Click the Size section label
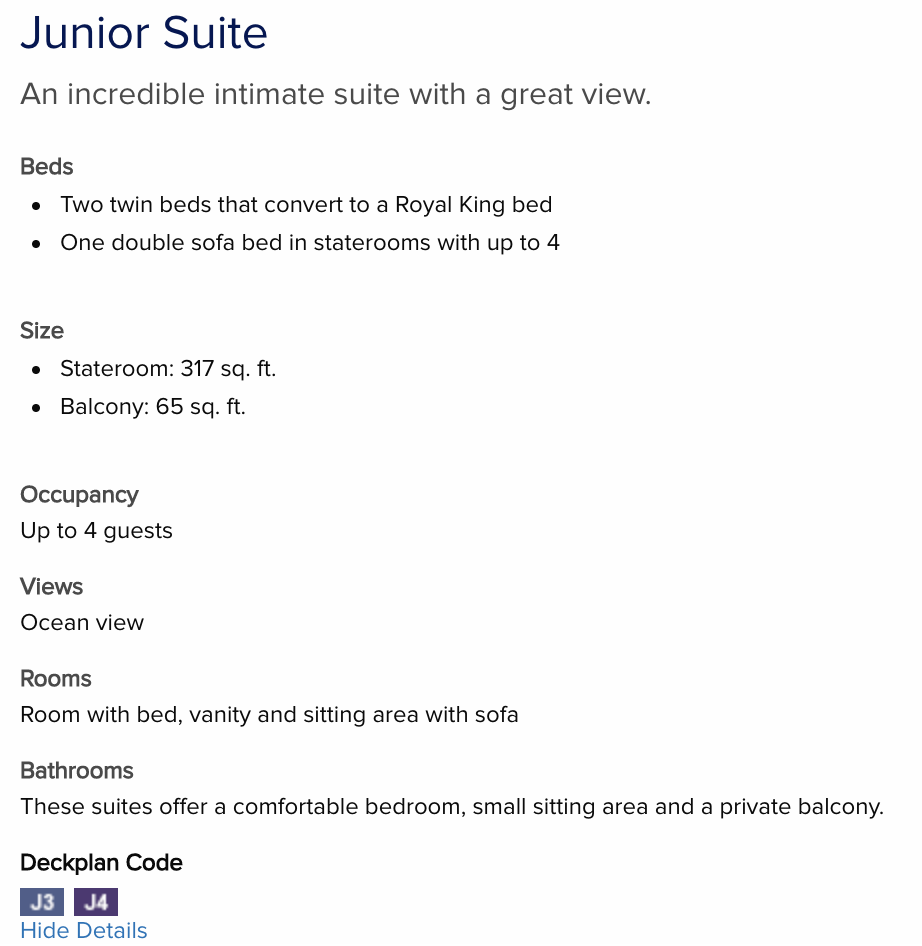This screenshot has height=946, width=922. (x=42, y=331)
